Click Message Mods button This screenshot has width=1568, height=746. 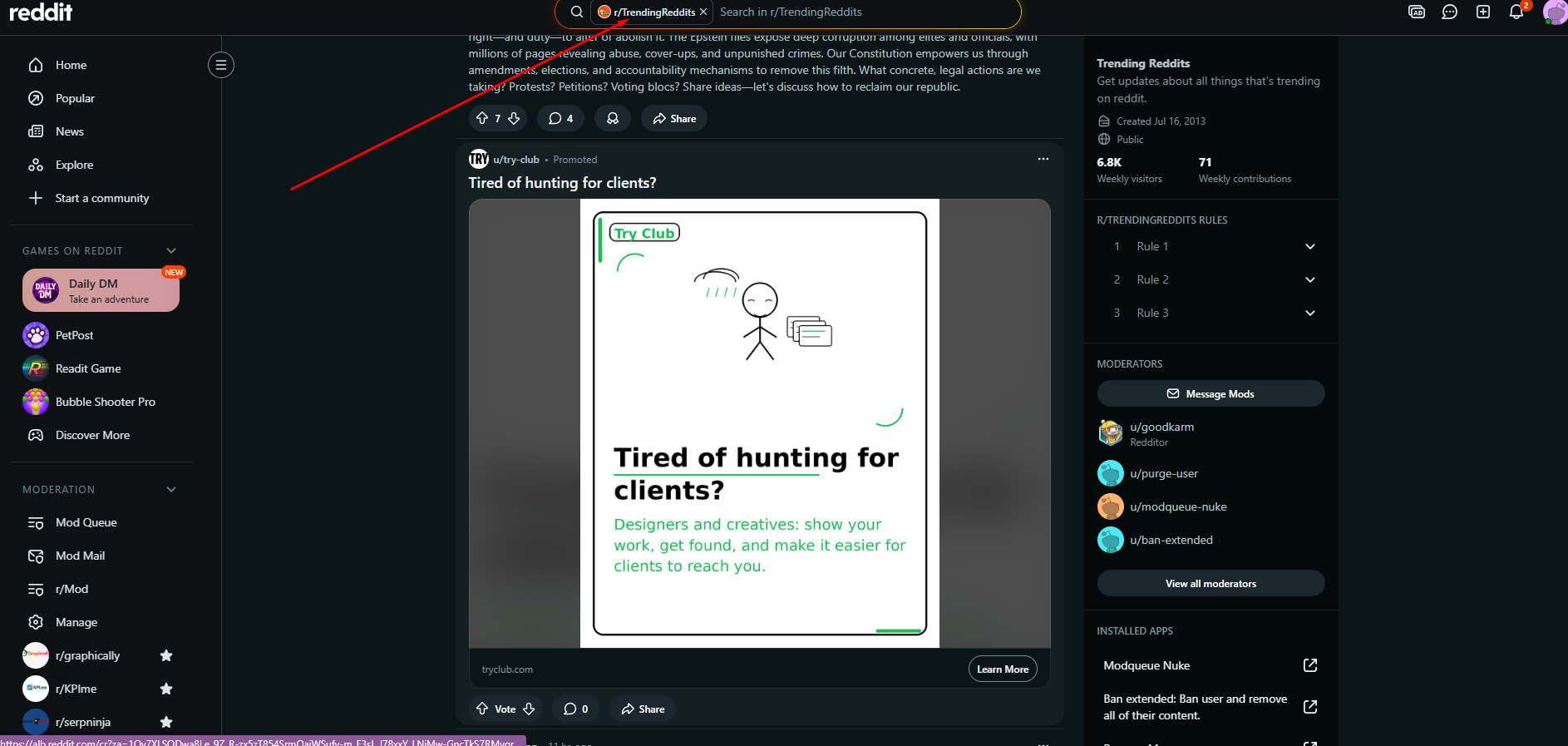(x=1211, y=393)
